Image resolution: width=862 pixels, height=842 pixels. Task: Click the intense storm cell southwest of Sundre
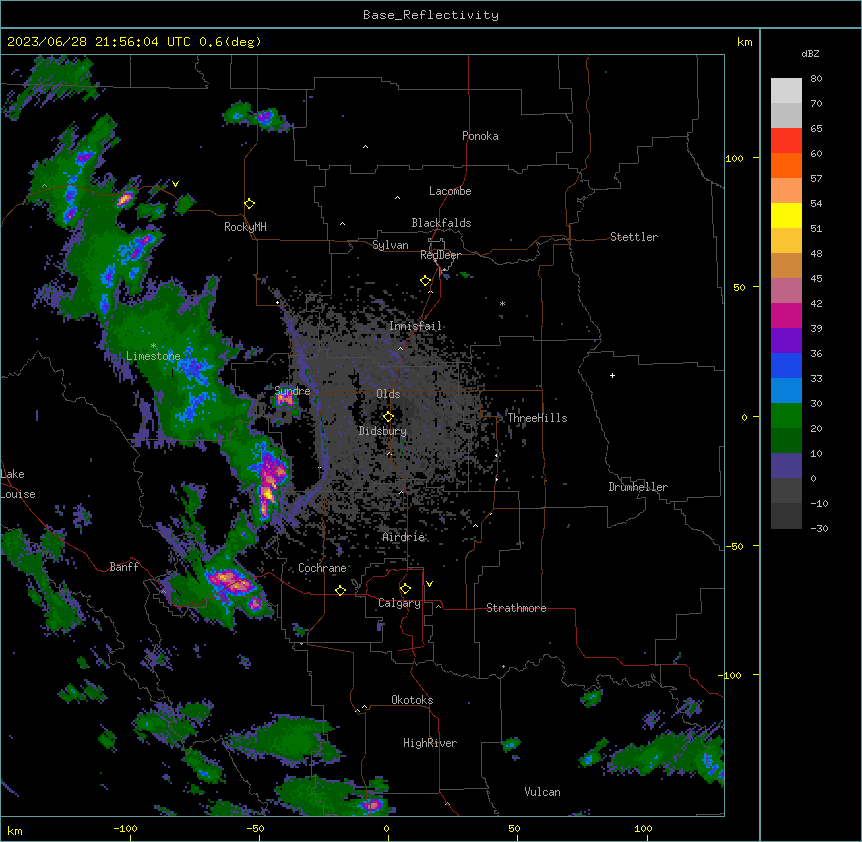pyautogui.click(x=269, y=484)
